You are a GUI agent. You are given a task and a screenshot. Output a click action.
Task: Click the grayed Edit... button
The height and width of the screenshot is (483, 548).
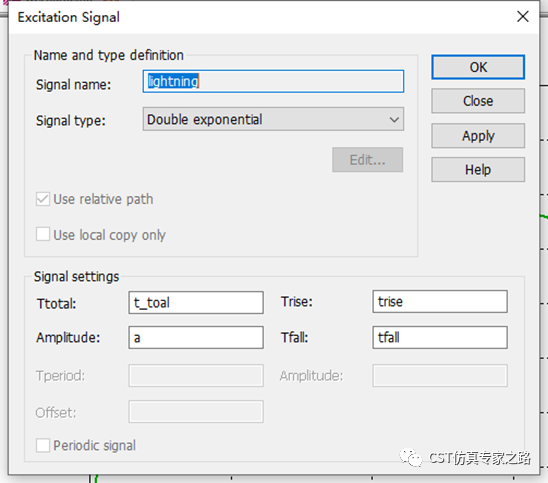click(x=367, y=160)
